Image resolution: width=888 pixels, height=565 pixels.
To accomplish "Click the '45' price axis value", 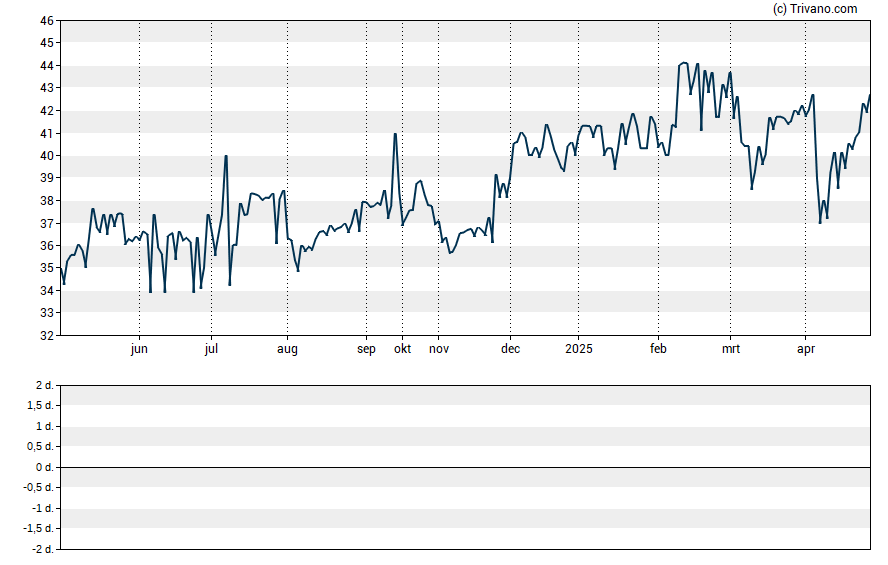I will tap(47, 43).
